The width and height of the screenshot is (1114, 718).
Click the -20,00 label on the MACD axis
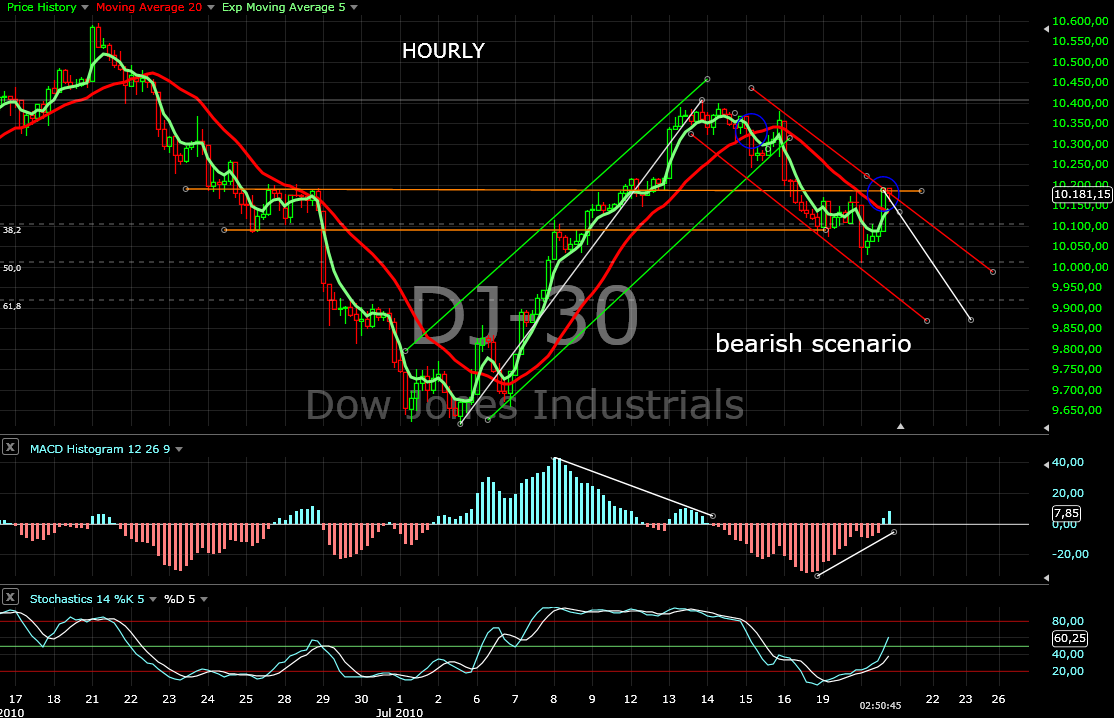tap(1070, 554)
